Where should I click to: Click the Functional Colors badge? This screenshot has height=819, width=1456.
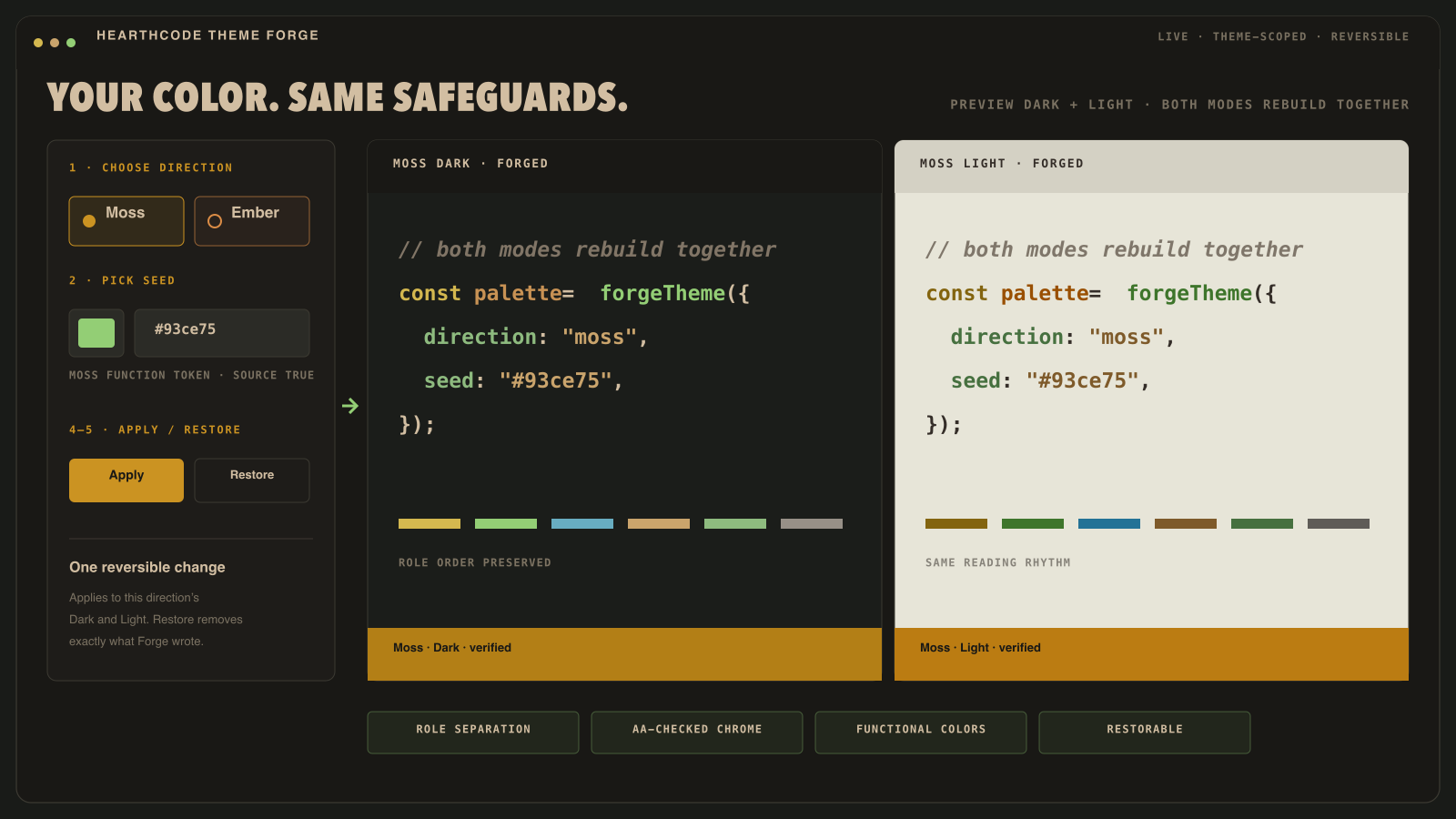pos(921,733)
